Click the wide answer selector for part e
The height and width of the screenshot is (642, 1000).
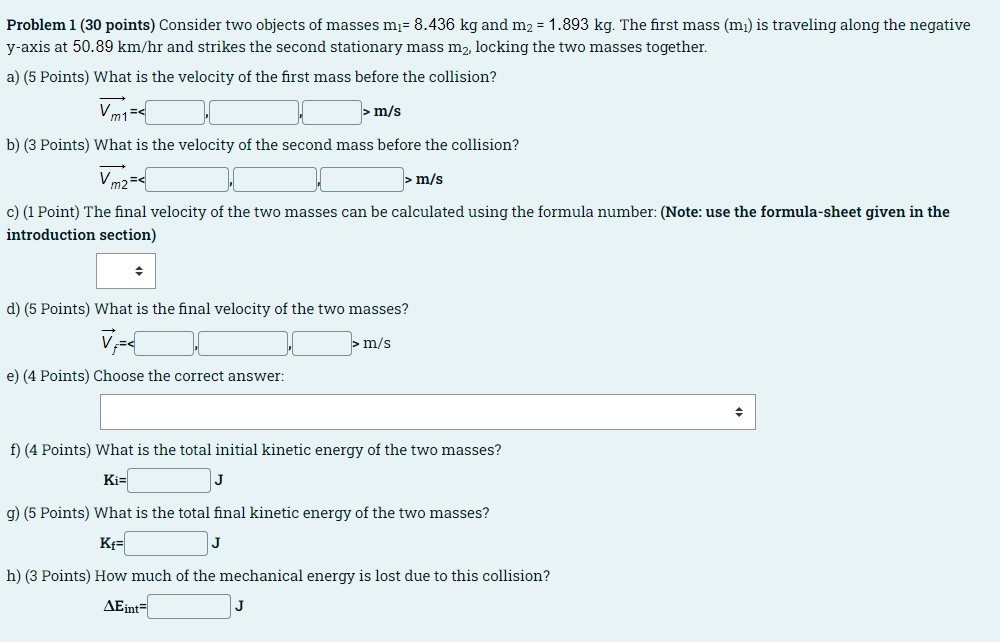[x=427, y=411]
